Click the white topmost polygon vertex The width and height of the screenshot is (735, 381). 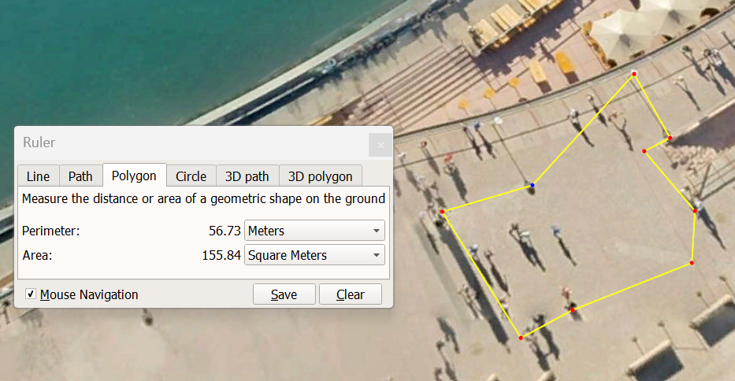tap(634, 74)
